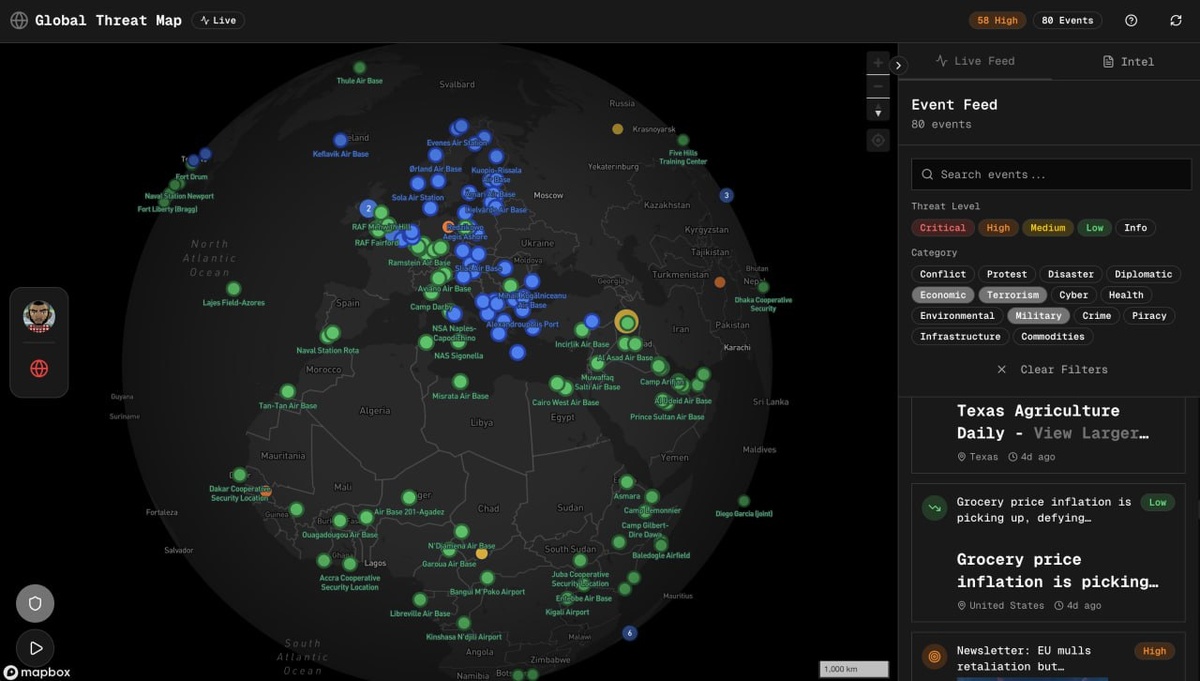Select the orange marker near Turkmenistan
The width and height of the screenshot is (1200, 681).
[719, 283]
